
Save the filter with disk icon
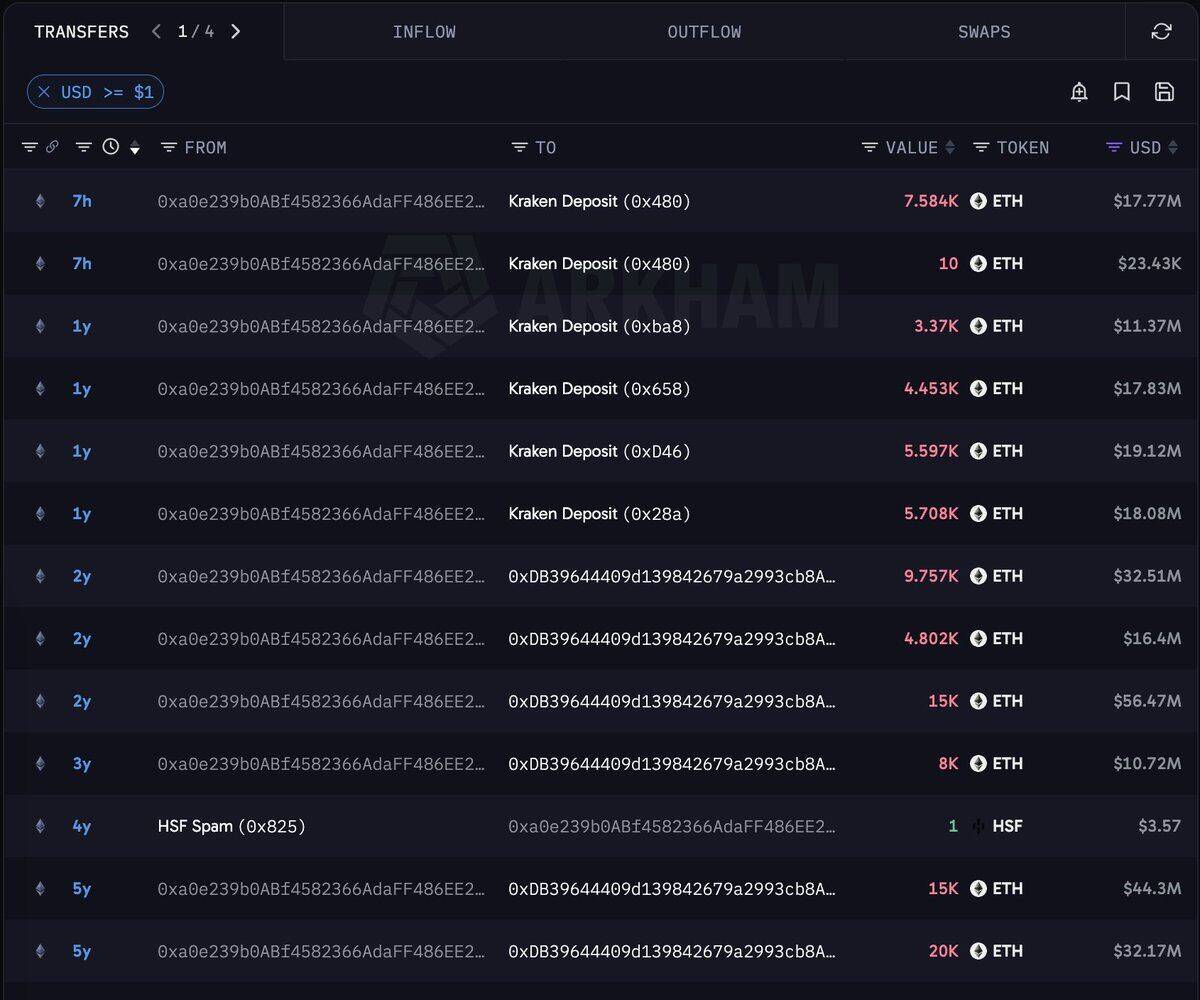coord(1164,92)
